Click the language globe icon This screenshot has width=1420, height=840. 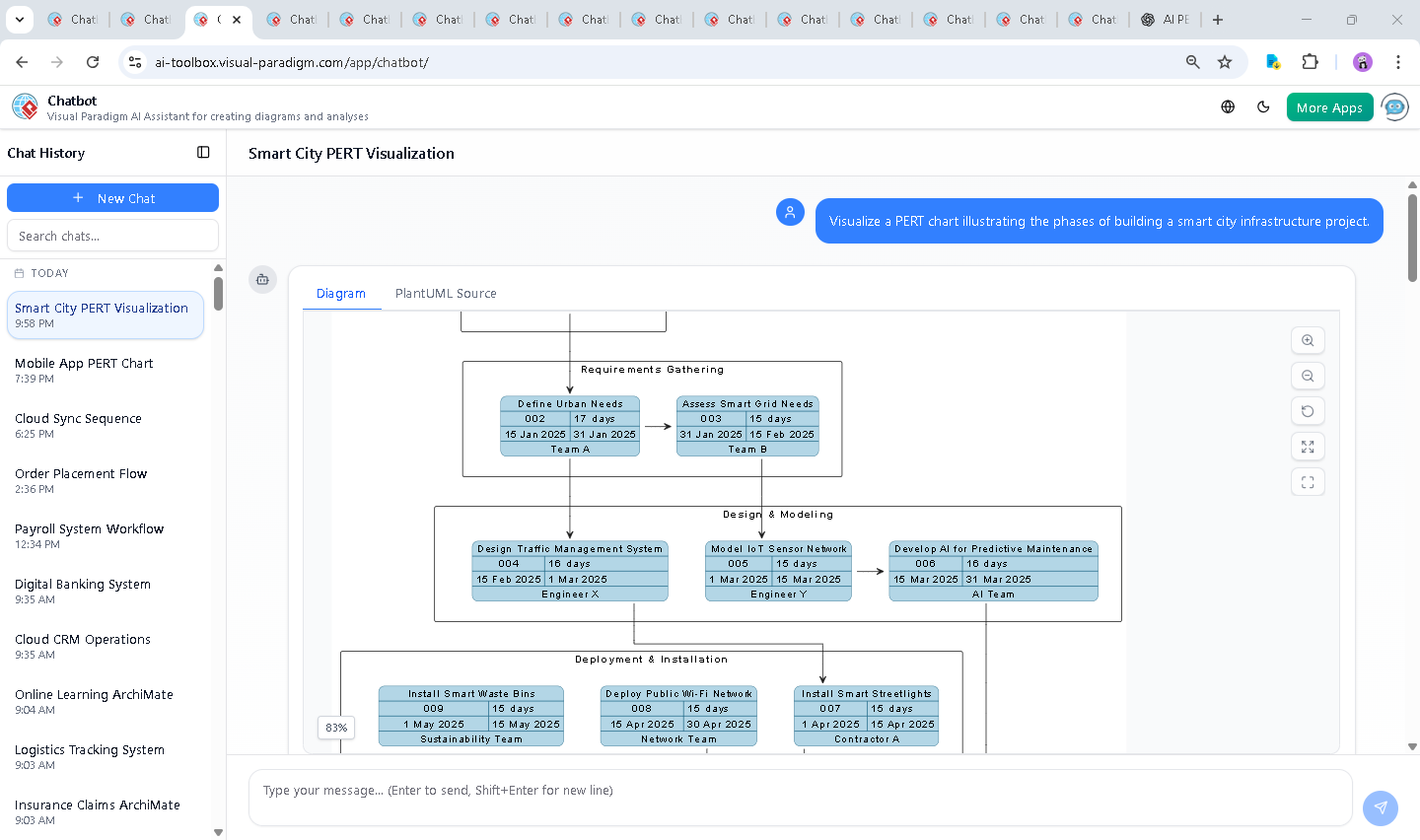click(1228, 107)
